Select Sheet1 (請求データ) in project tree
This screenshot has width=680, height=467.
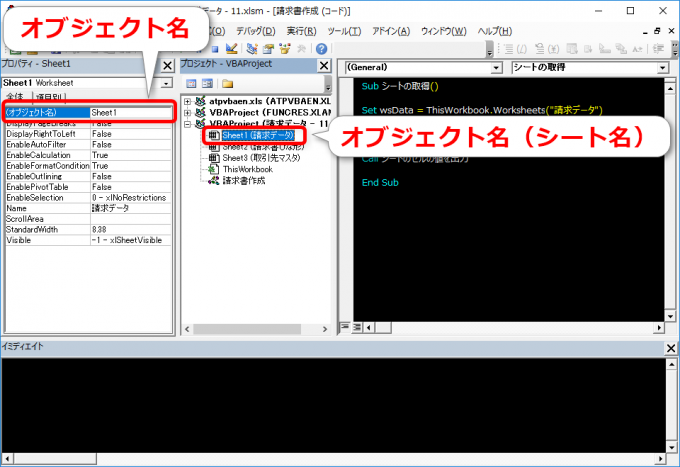pos(258,135)
